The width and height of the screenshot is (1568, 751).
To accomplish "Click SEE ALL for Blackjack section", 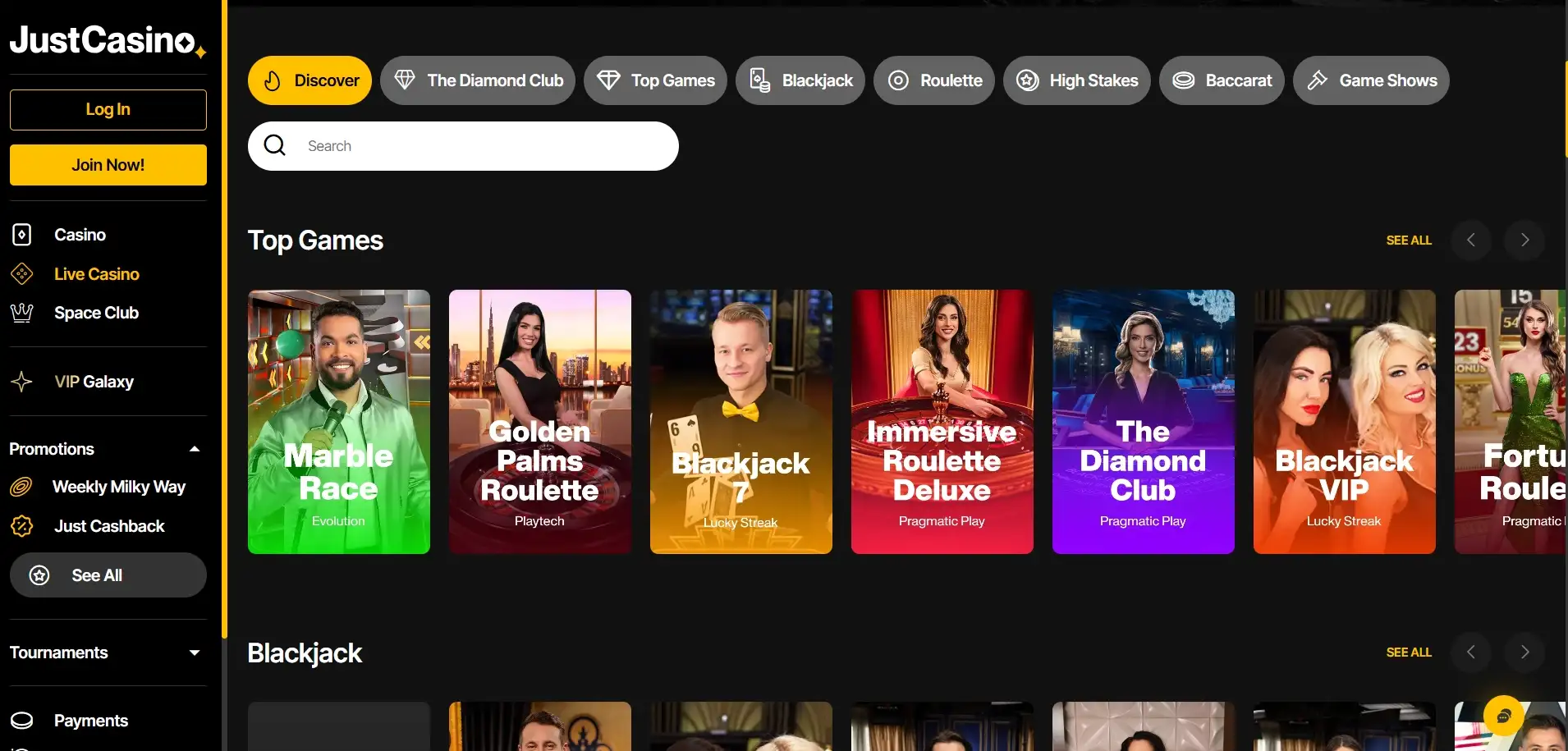I will pyautogui.click(x=1409, y=653).
